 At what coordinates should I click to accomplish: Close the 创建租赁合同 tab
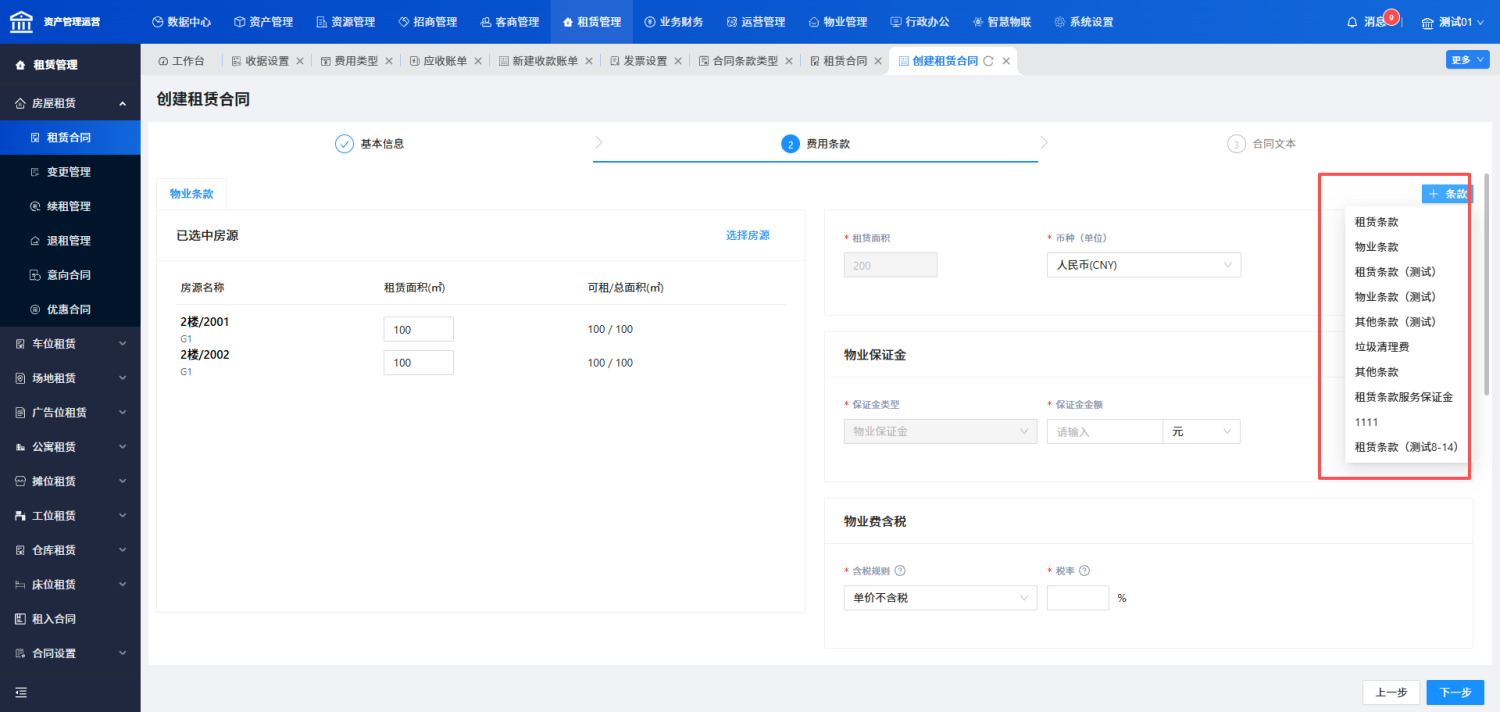point(1006,61)
